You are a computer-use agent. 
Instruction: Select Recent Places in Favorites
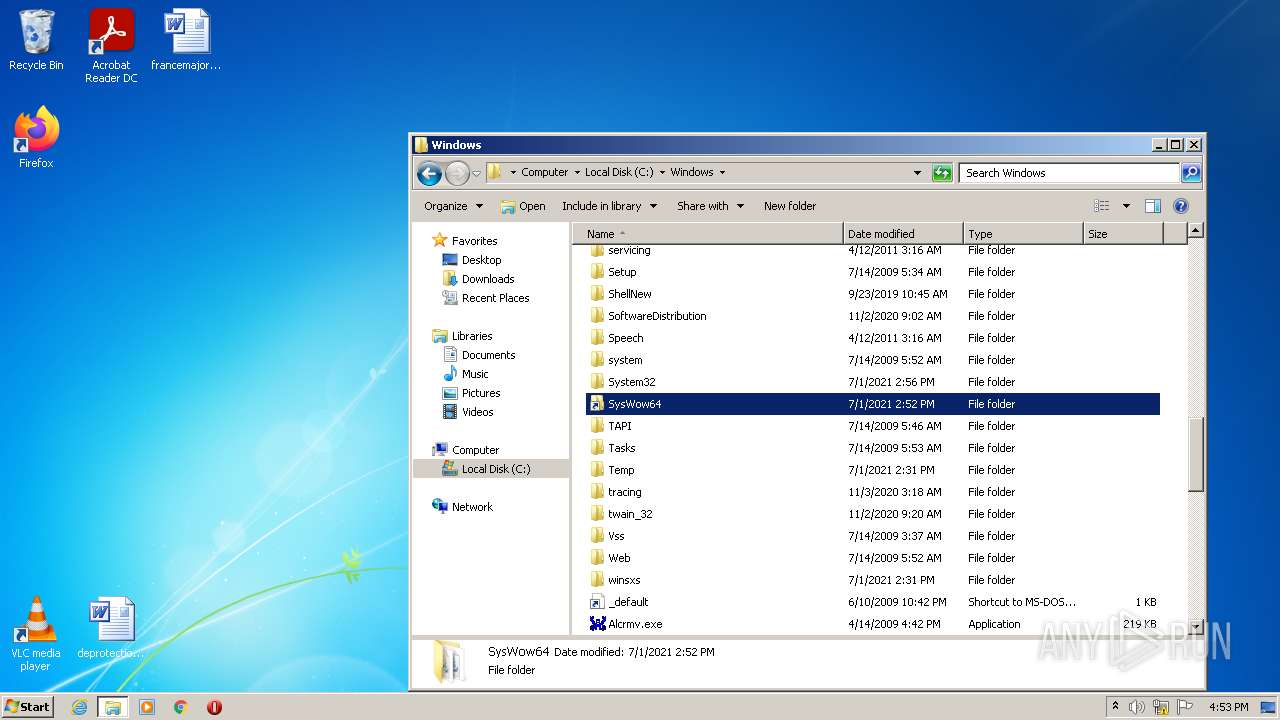(x=495, y=298)
